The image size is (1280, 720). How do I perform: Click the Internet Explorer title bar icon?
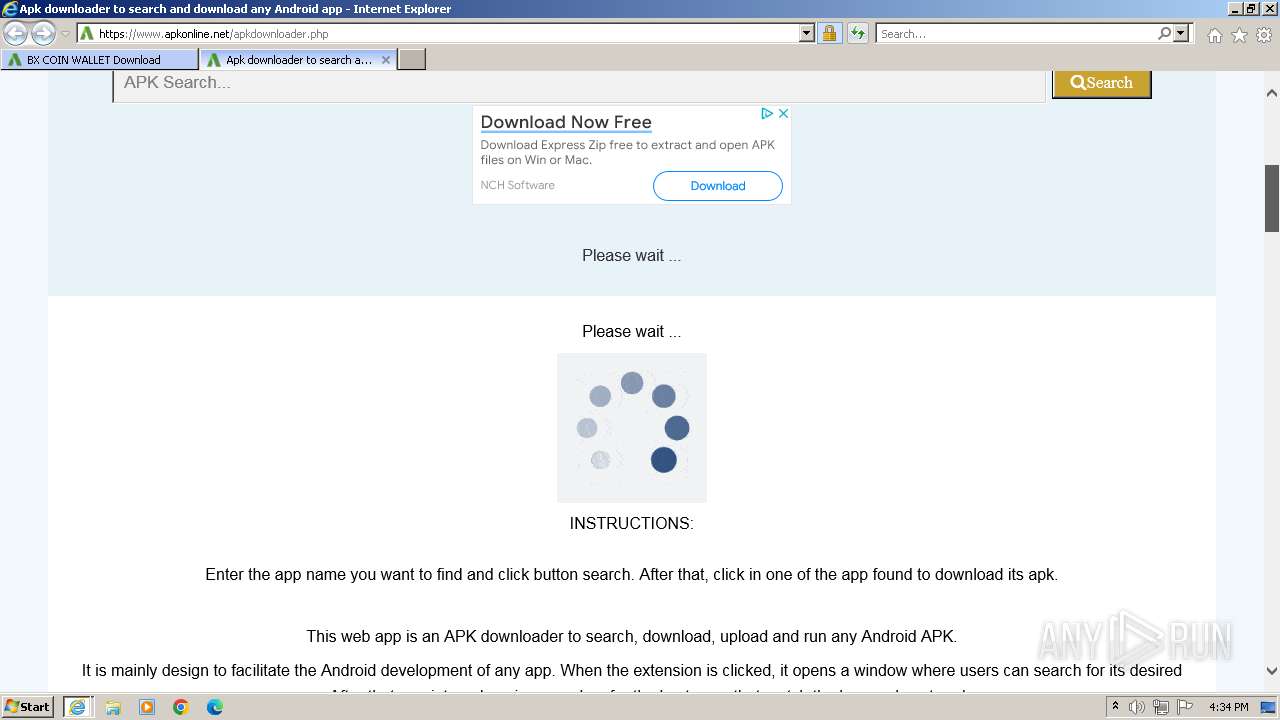[x=10, y=9]
